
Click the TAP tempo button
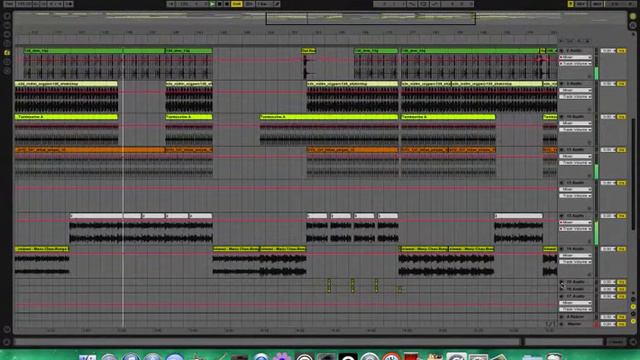[x=9, y=4]
